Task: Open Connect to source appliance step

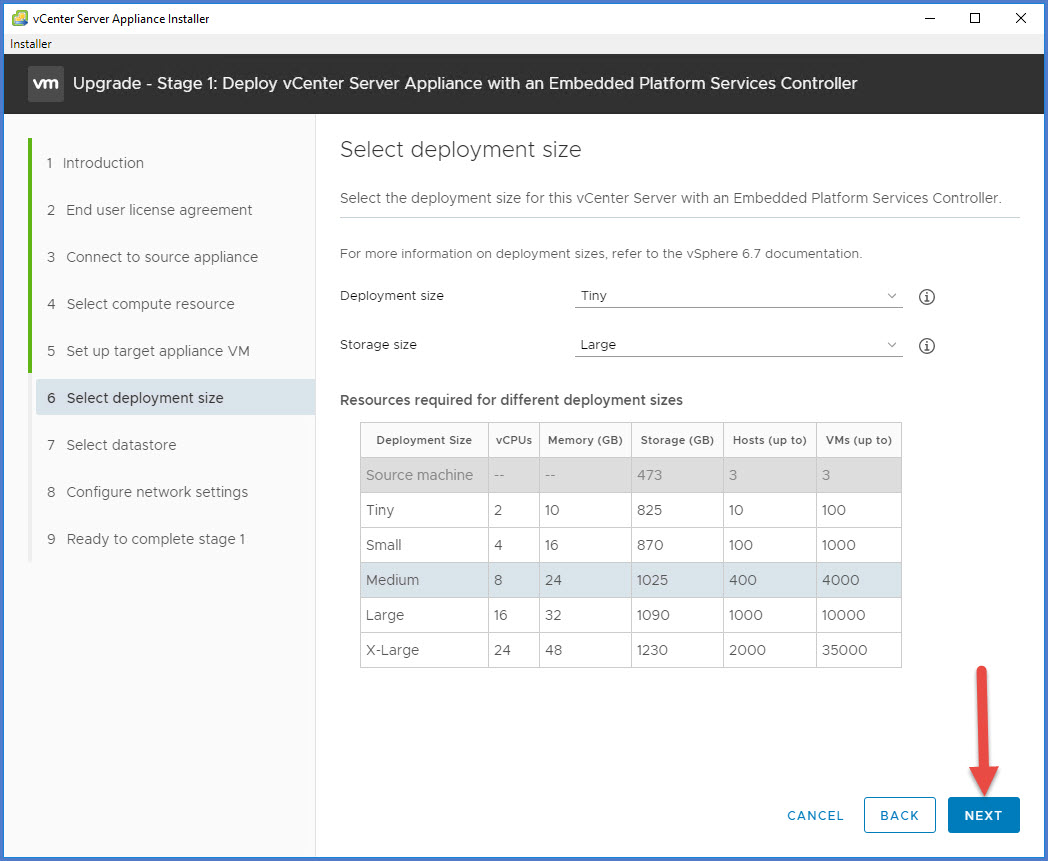Action: point(162,257)
